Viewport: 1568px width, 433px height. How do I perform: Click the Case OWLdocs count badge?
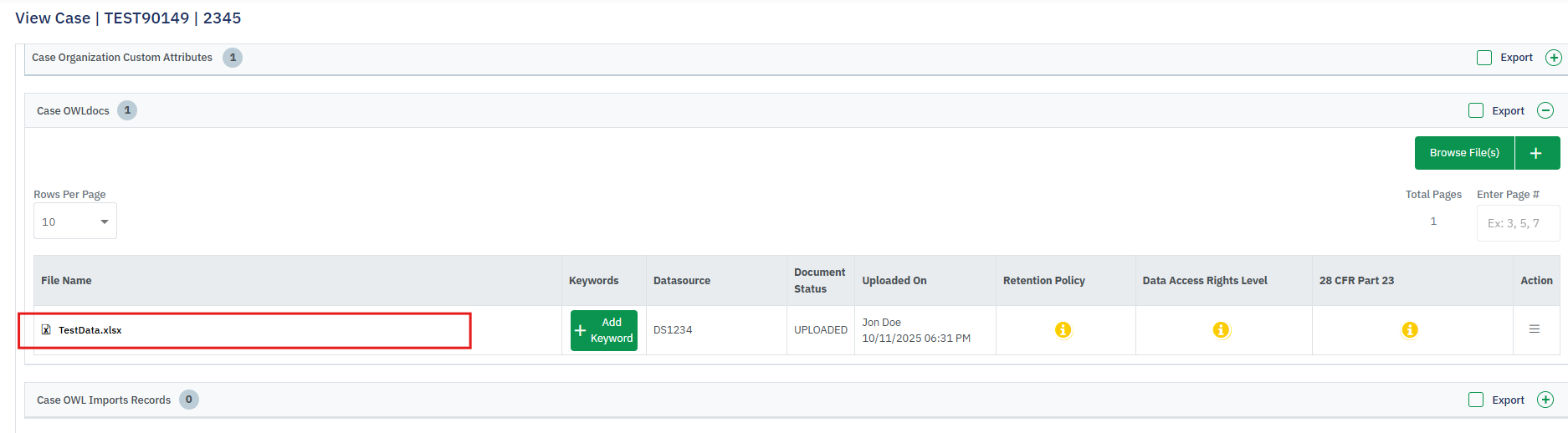pos(127,110)
